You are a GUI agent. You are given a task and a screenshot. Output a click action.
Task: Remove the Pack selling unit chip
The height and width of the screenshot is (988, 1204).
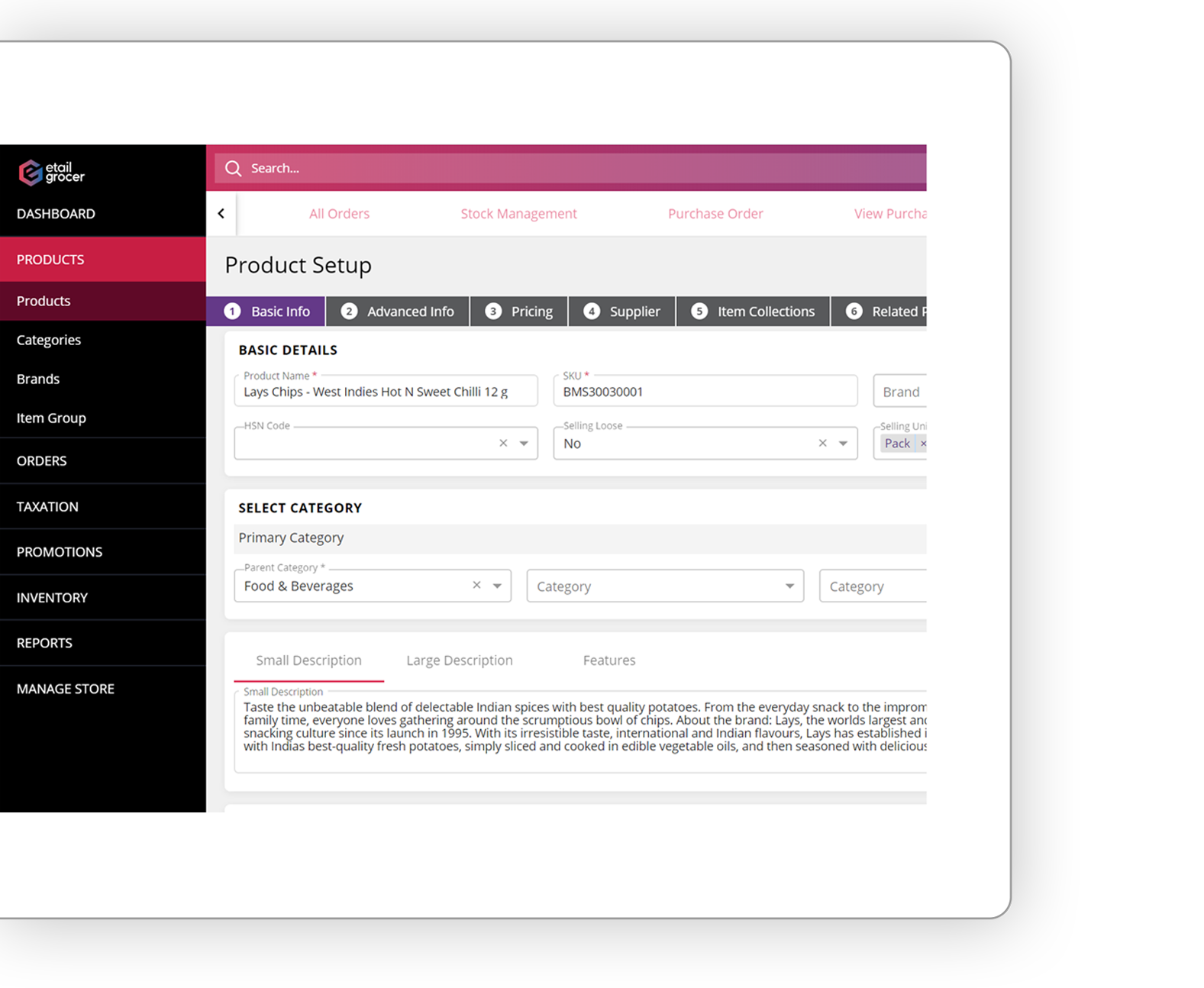coord(923,443)
